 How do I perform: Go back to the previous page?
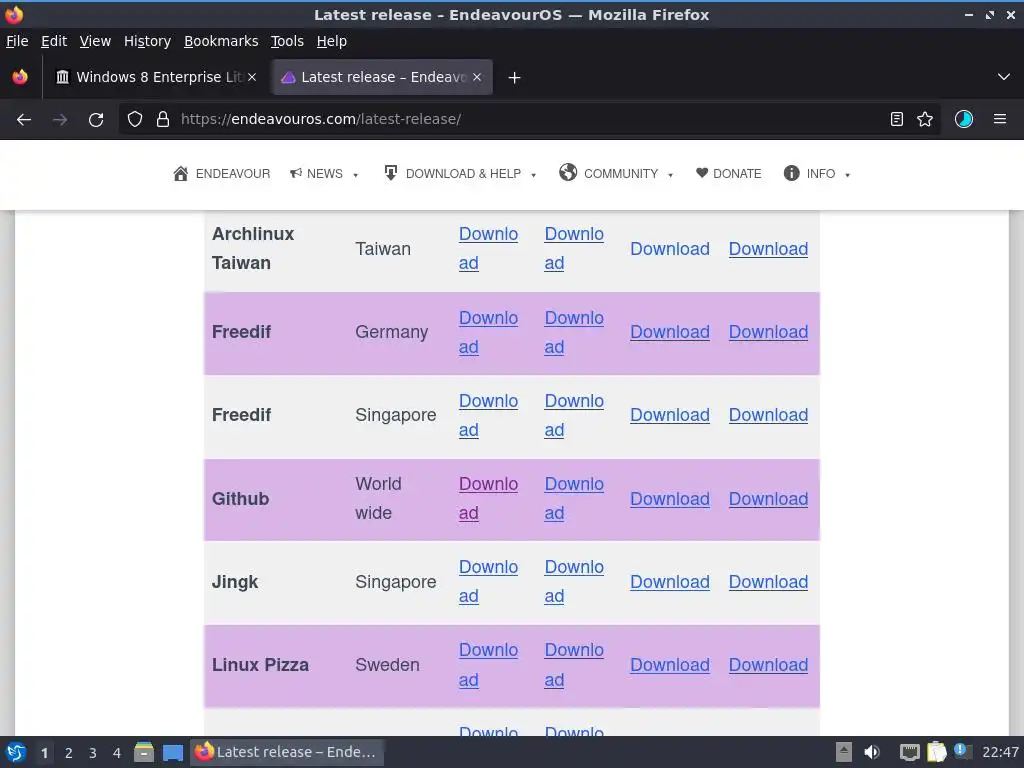tap(24, 120)
